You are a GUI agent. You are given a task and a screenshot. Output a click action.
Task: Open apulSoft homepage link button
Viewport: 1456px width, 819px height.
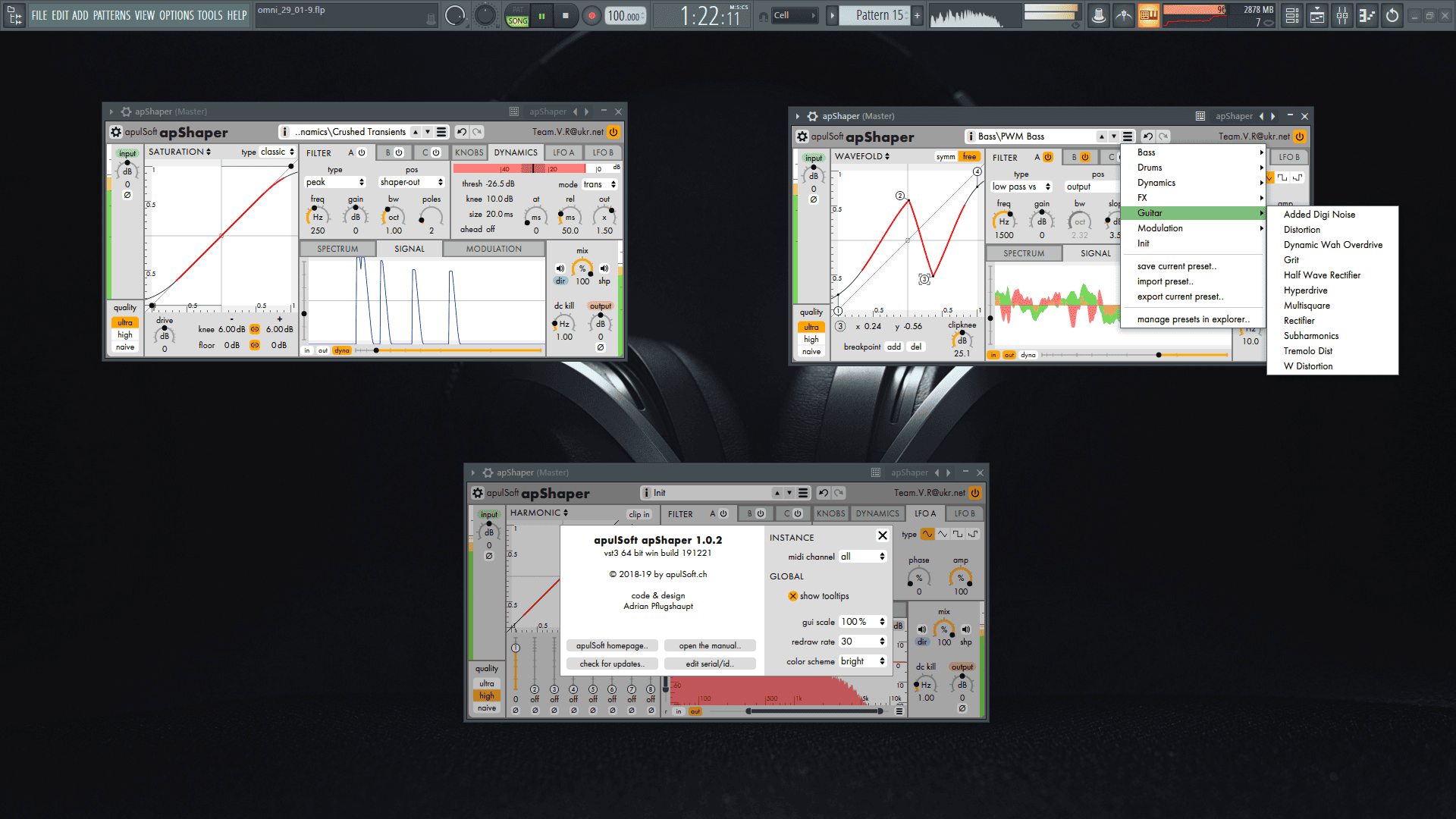pyautogui.click(x=611, y=645)
